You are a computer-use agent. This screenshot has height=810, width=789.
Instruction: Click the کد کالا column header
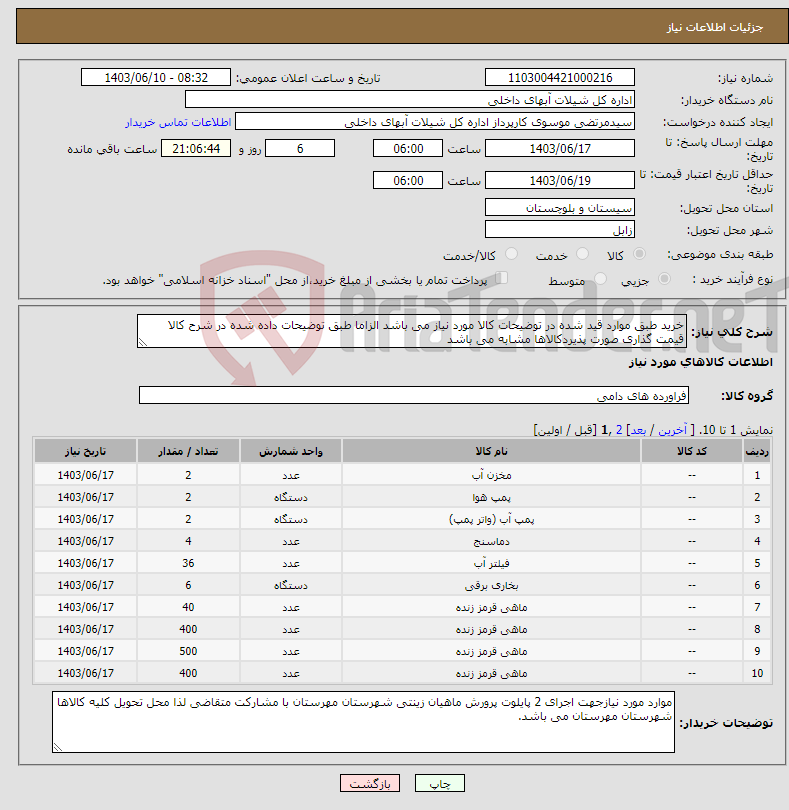click(x=692, y=451)
